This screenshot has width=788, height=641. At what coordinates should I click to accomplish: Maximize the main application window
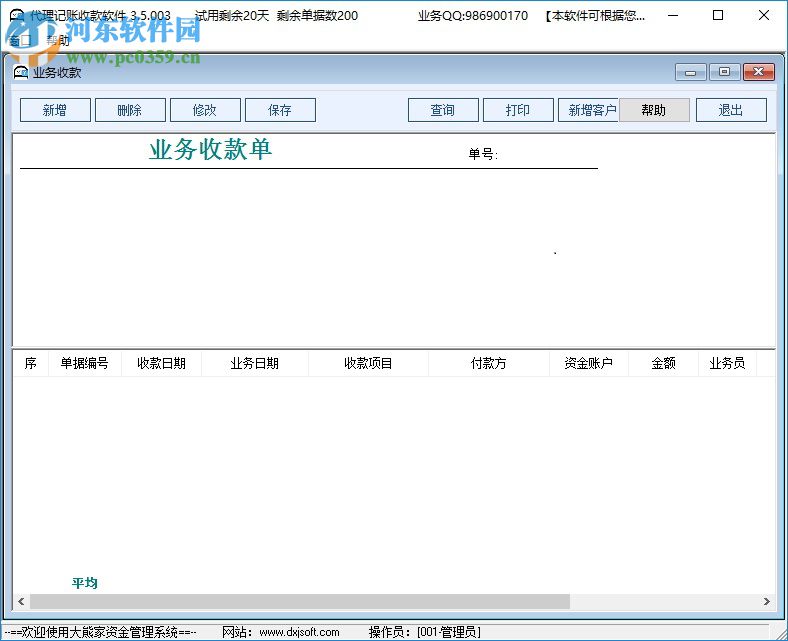(718, 15)
